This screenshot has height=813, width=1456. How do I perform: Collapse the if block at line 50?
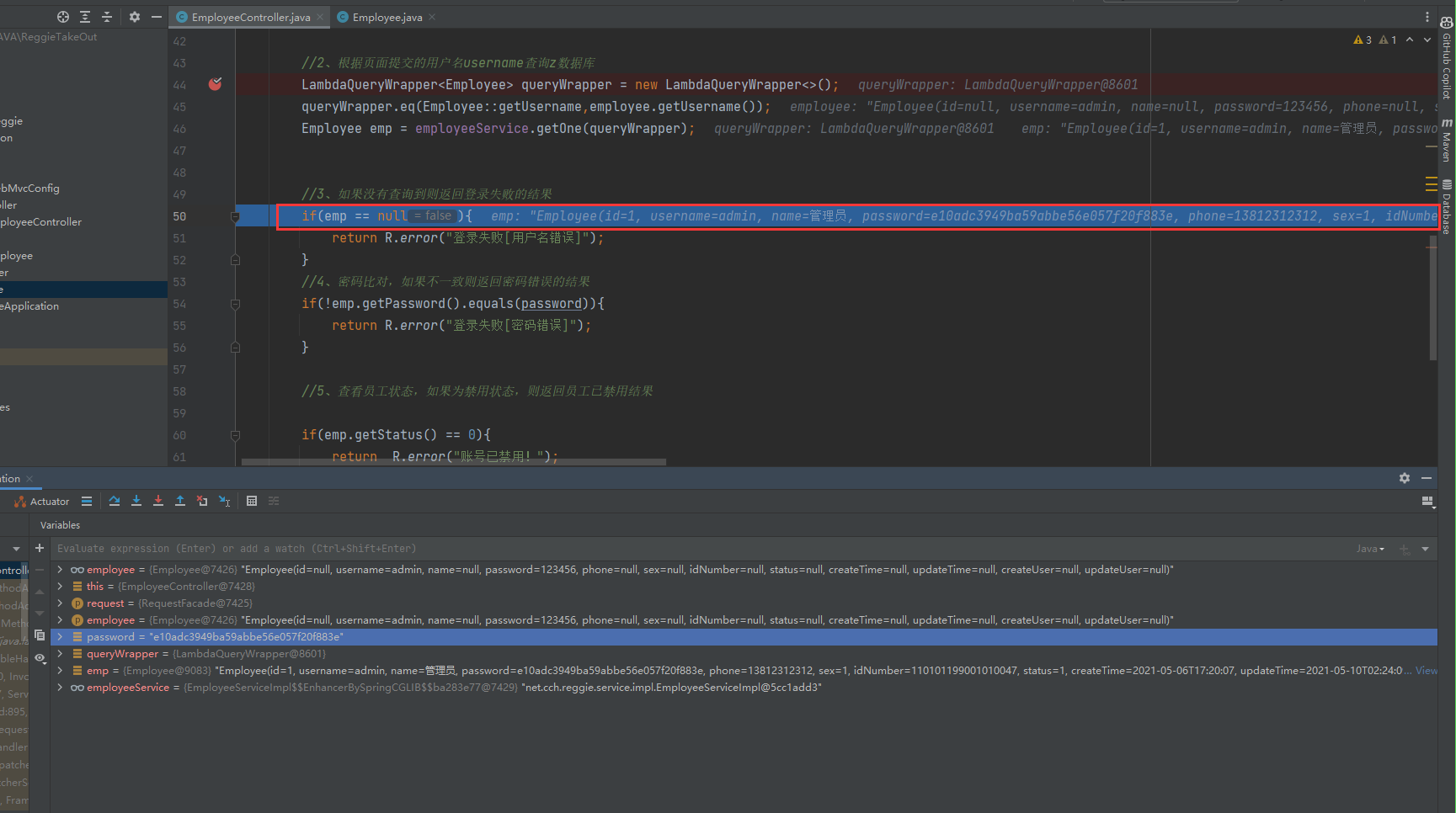pyautogui.click(x=235, y=216)
